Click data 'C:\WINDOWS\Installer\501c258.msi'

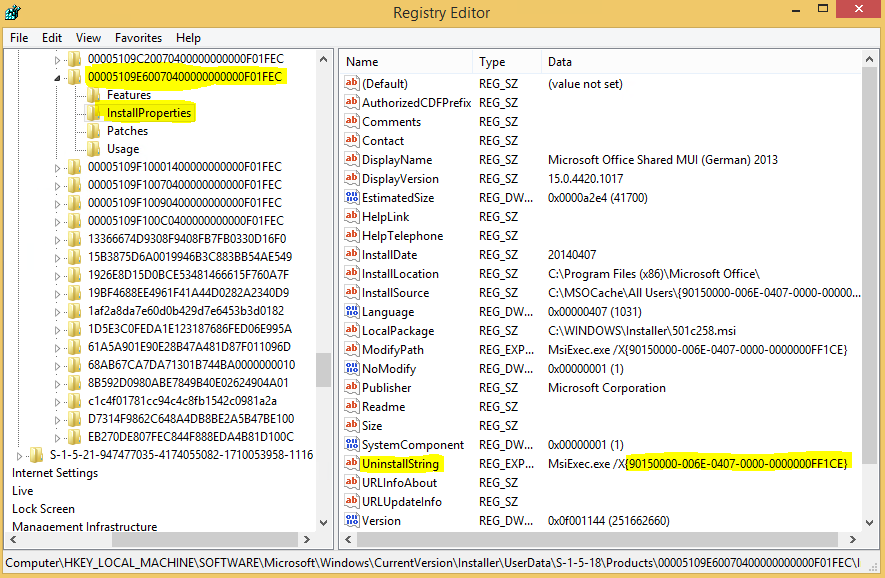pos(642,331)
